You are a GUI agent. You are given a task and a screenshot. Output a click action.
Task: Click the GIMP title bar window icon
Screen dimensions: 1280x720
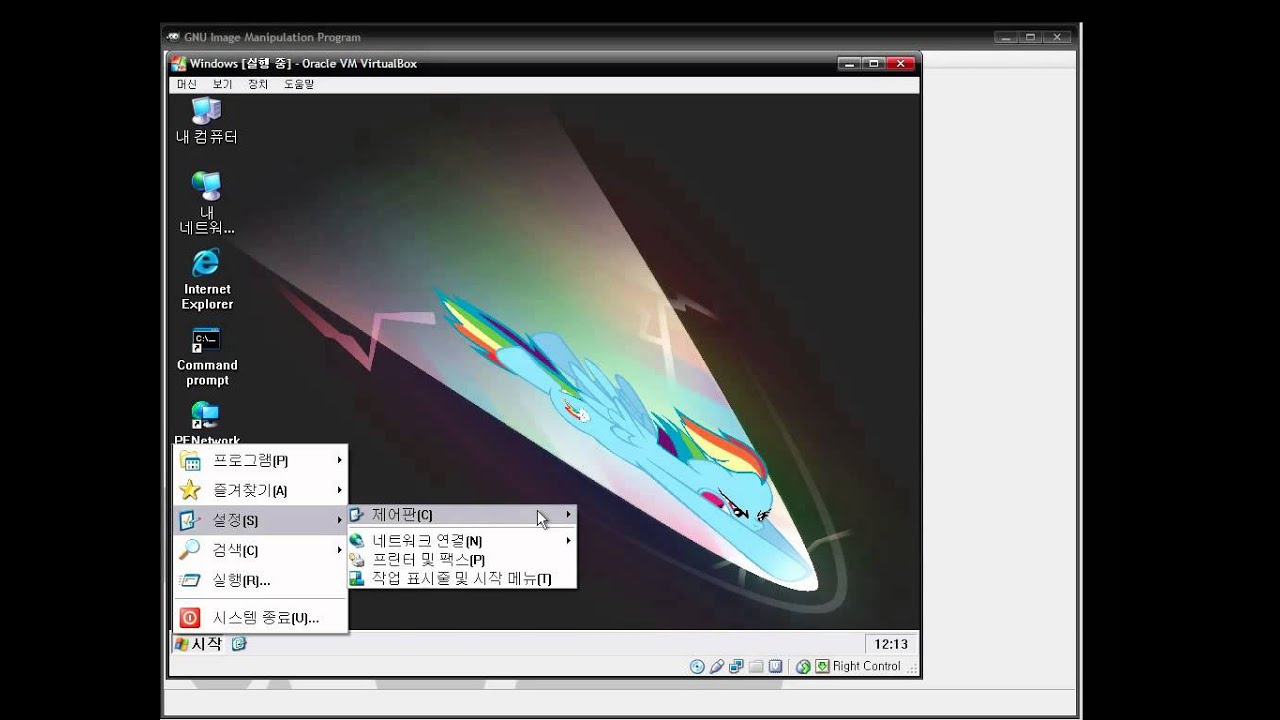(172, 37)
